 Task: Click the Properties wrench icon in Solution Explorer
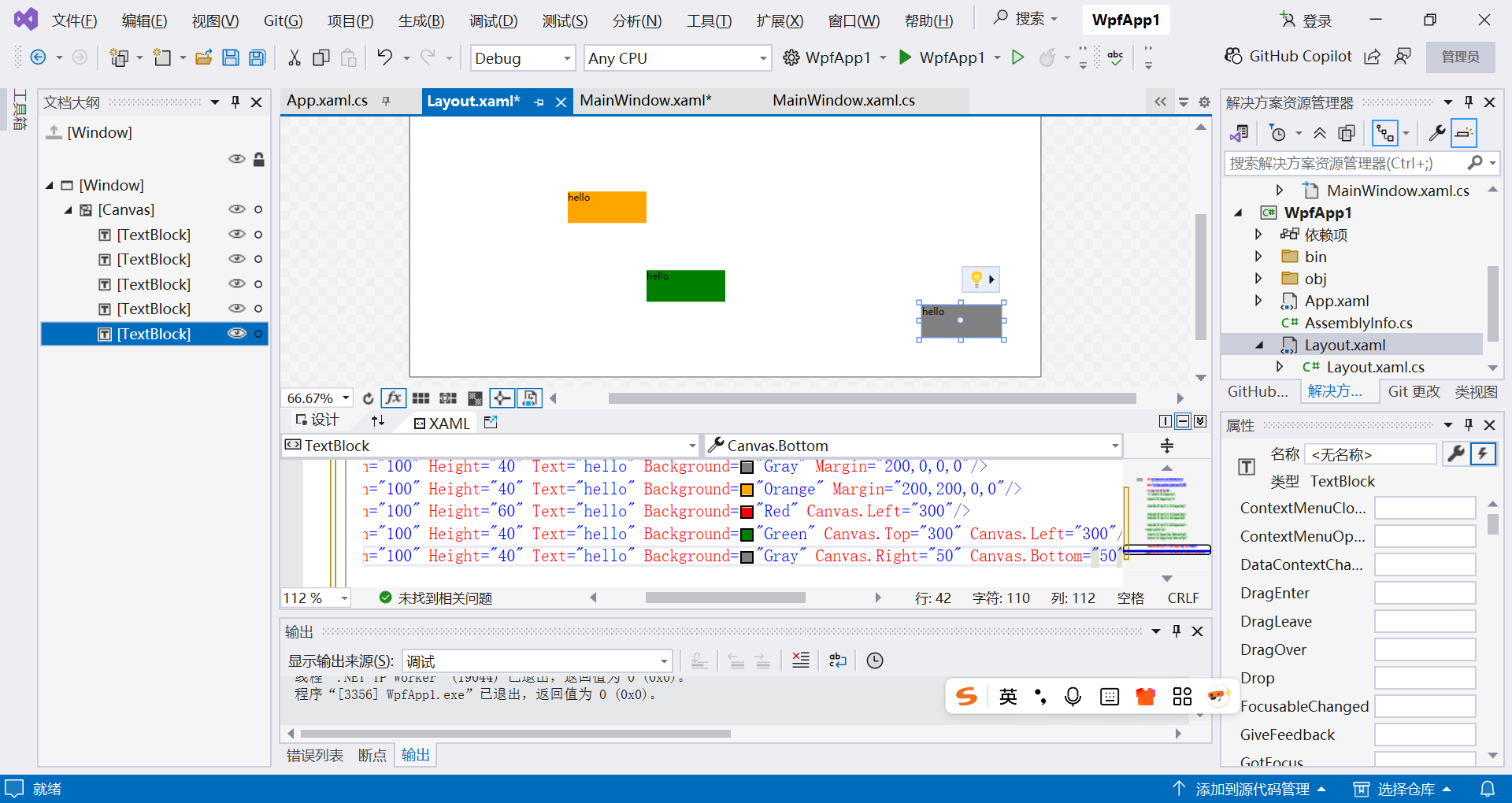[x=1436, y=134]
